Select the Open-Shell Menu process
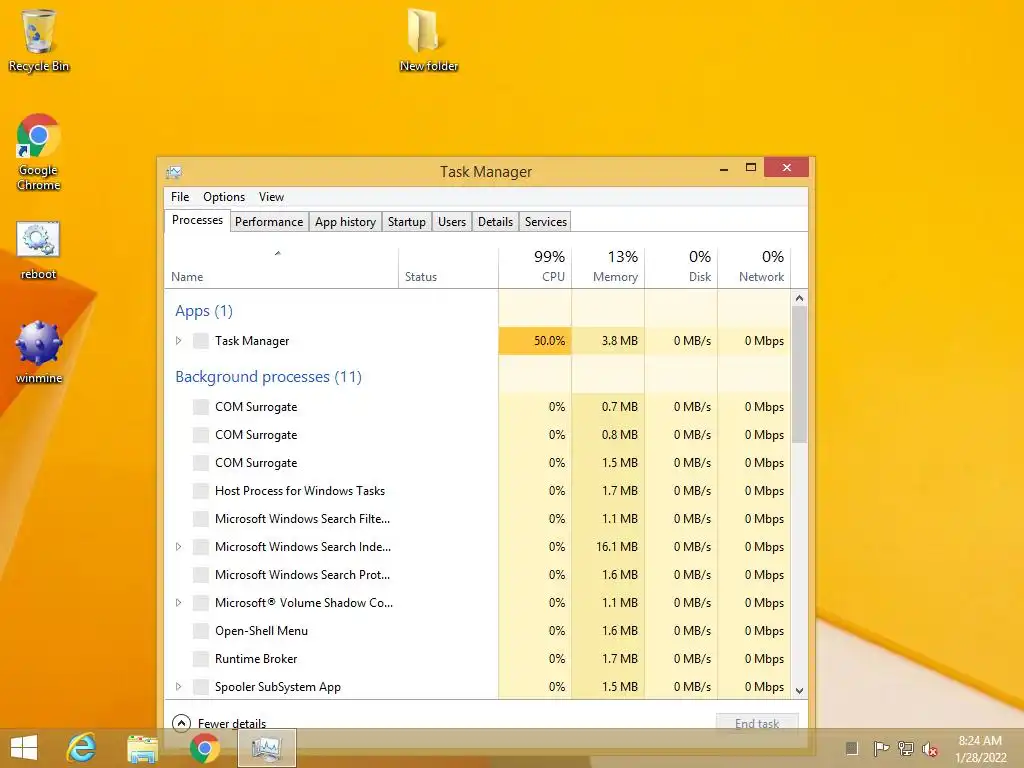This screenshot has height=768, width=1024. [x=477, y=631]
